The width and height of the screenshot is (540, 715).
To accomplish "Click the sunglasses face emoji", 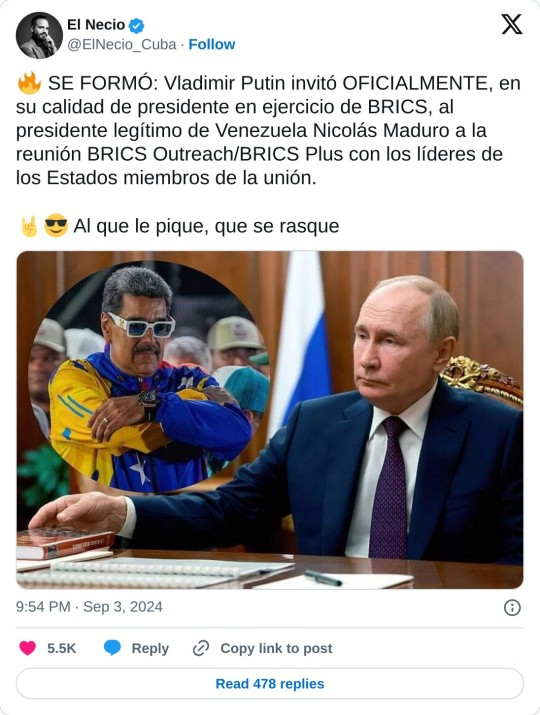I will [56, 226].
